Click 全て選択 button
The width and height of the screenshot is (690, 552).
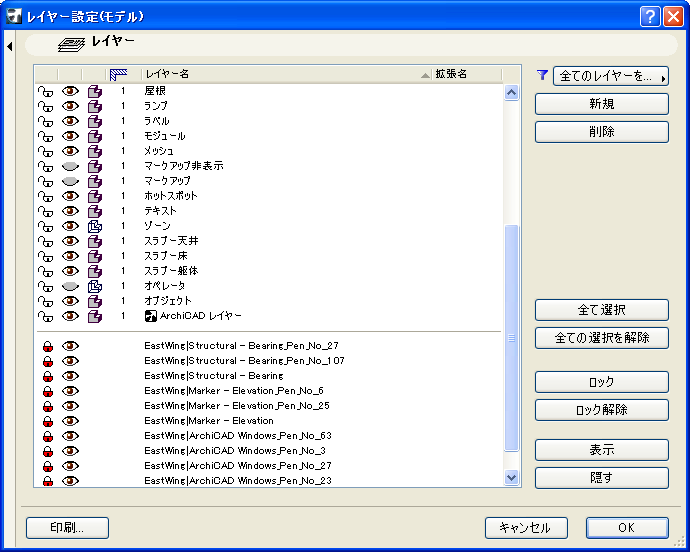[x=602, y=310]
